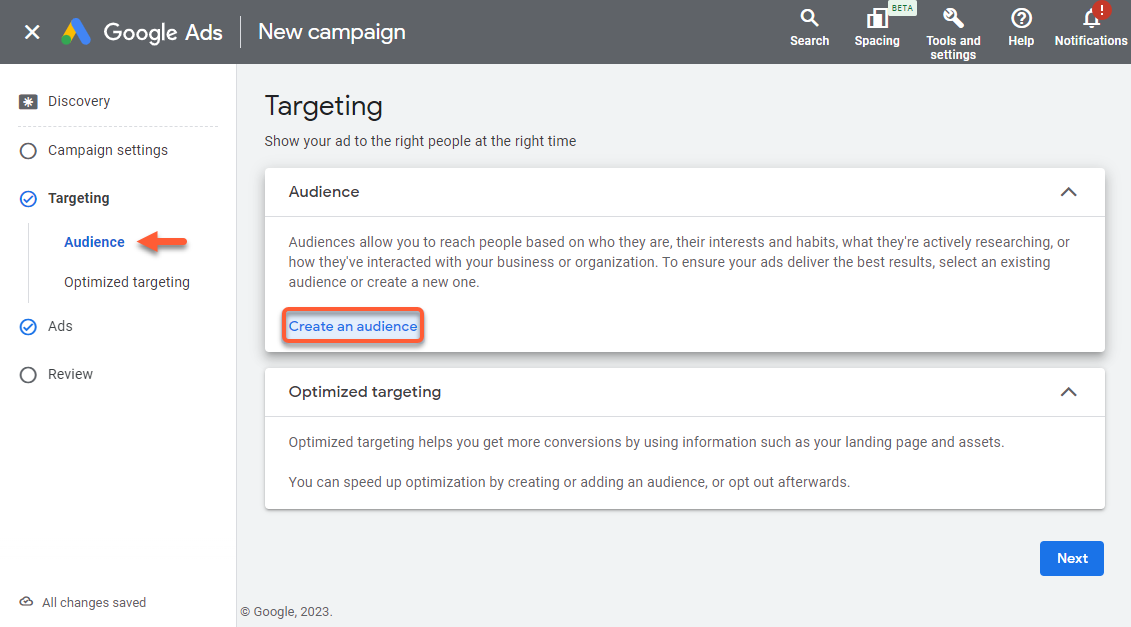The width and height of the screenshot is (1131, 627).
Task: Close the new campaign with X
Action: (x=32, y=32)
